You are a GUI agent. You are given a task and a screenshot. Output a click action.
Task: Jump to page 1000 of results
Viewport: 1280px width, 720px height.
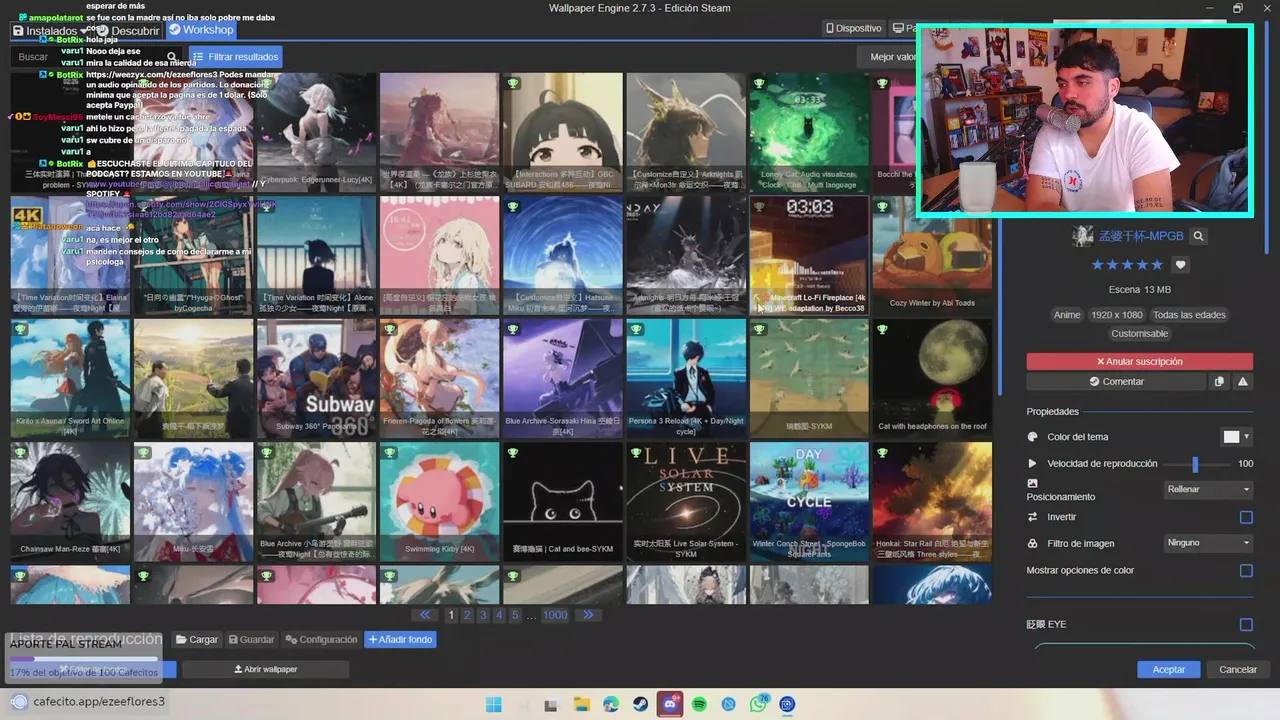pyautogui.click(x=555, y=615)
